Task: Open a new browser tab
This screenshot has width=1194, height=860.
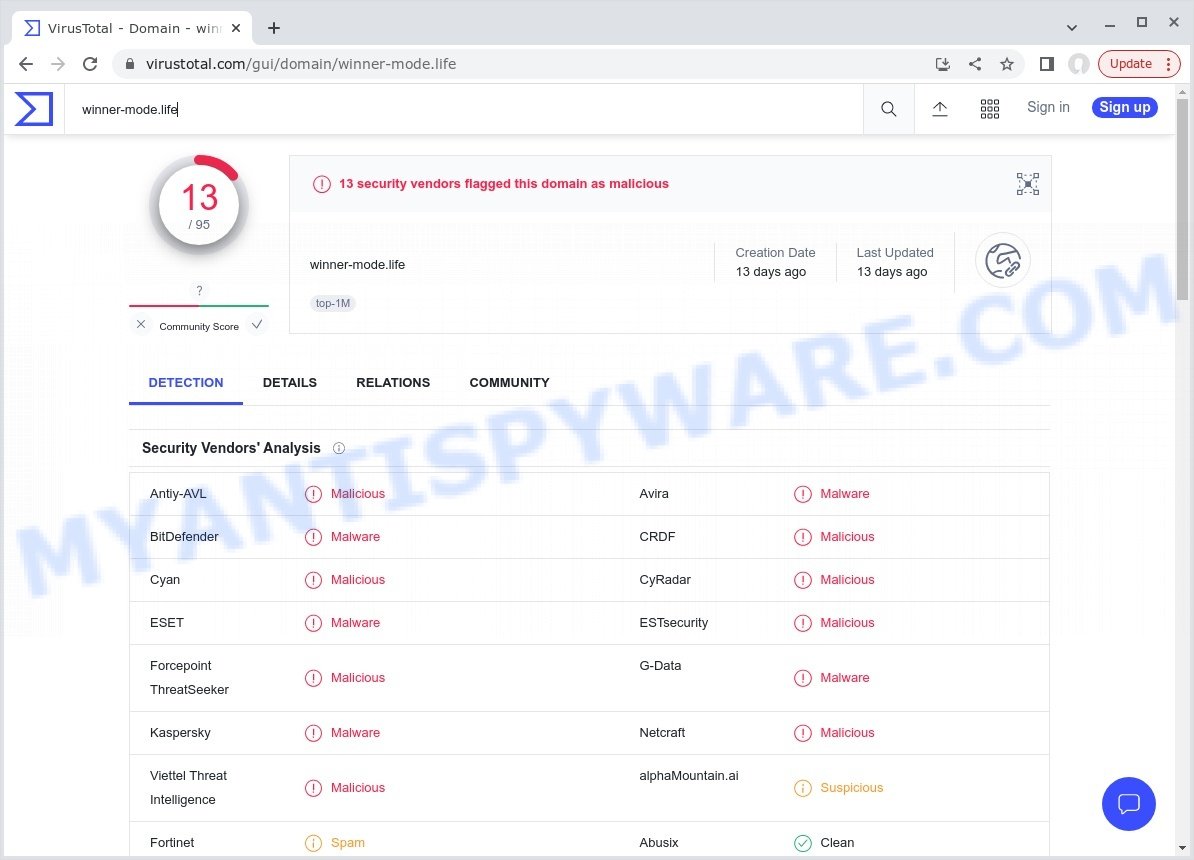Action: pyautogui.click(x=274, y=28)
